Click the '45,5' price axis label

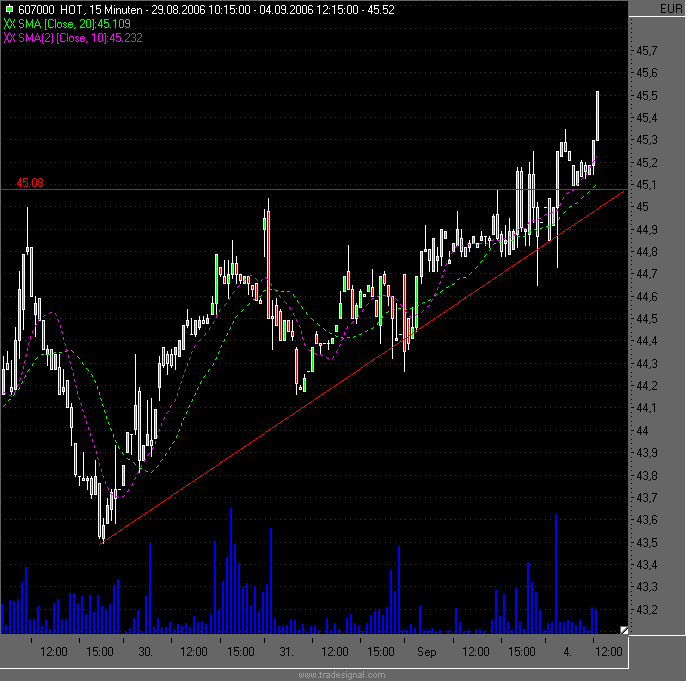click(x=647, y=95)
